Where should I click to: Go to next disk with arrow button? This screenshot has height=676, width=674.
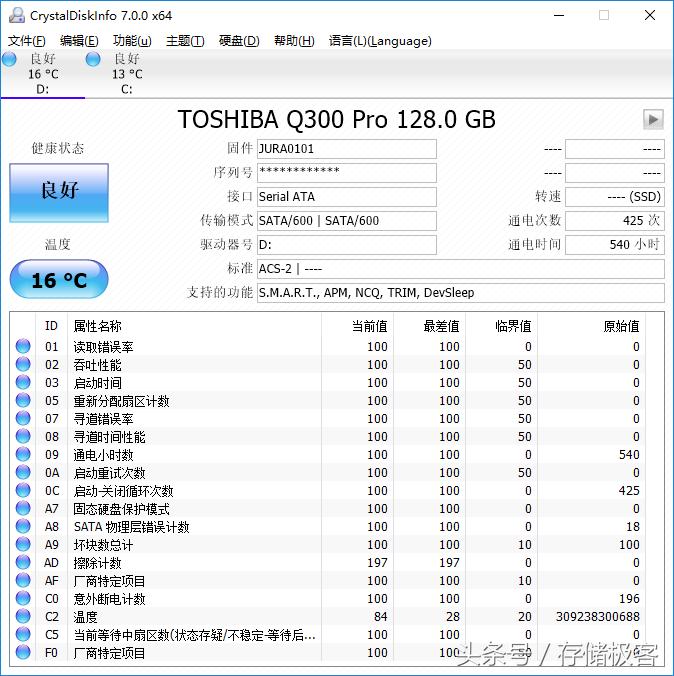pyautogui.click(x=653, y=119)
